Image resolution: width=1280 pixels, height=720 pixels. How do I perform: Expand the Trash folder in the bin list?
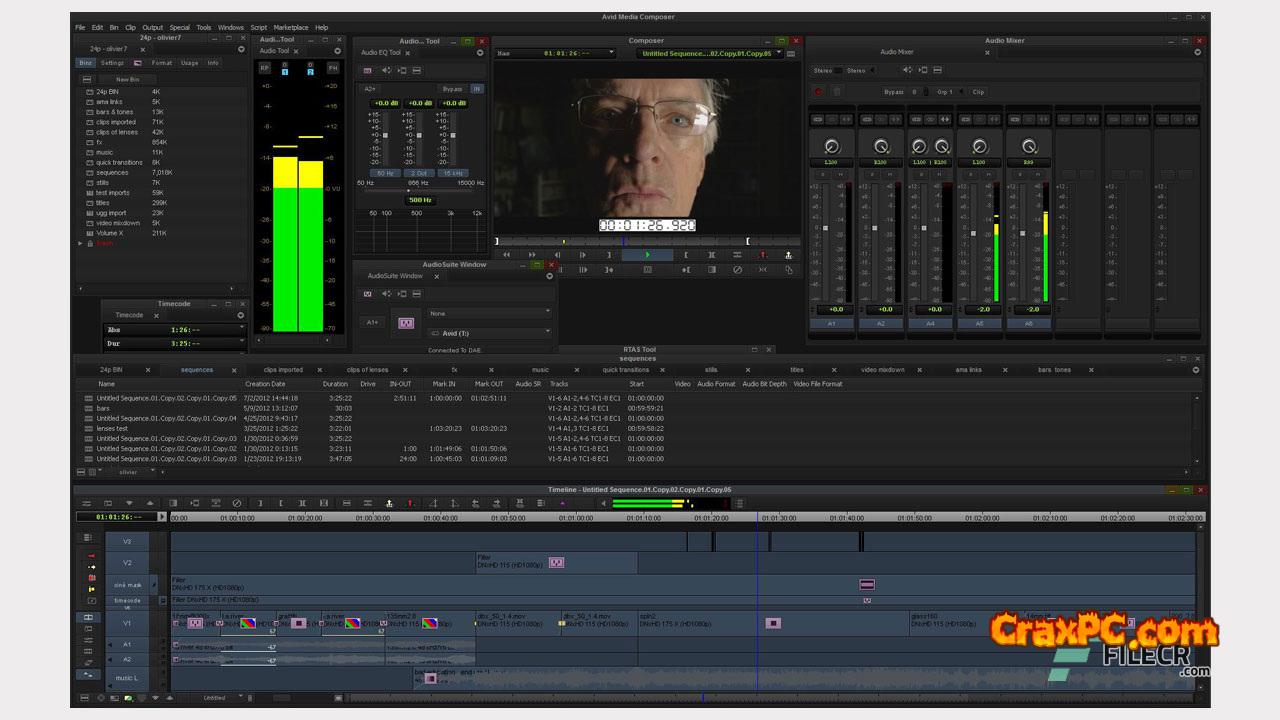(x=80, y=243)
